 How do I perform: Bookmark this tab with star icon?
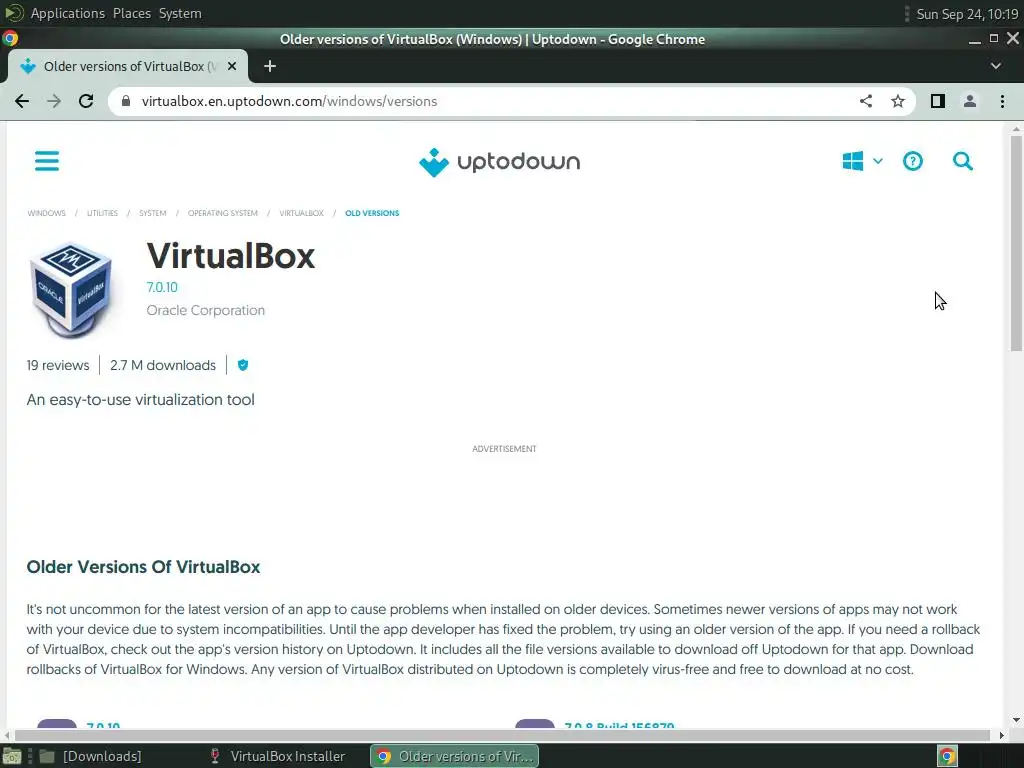pyautogui.click(x=898, y=101)
